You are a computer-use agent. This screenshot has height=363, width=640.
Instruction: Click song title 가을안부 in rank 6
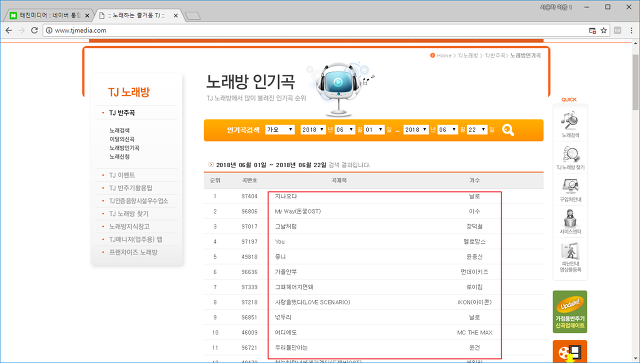(286, 272)
